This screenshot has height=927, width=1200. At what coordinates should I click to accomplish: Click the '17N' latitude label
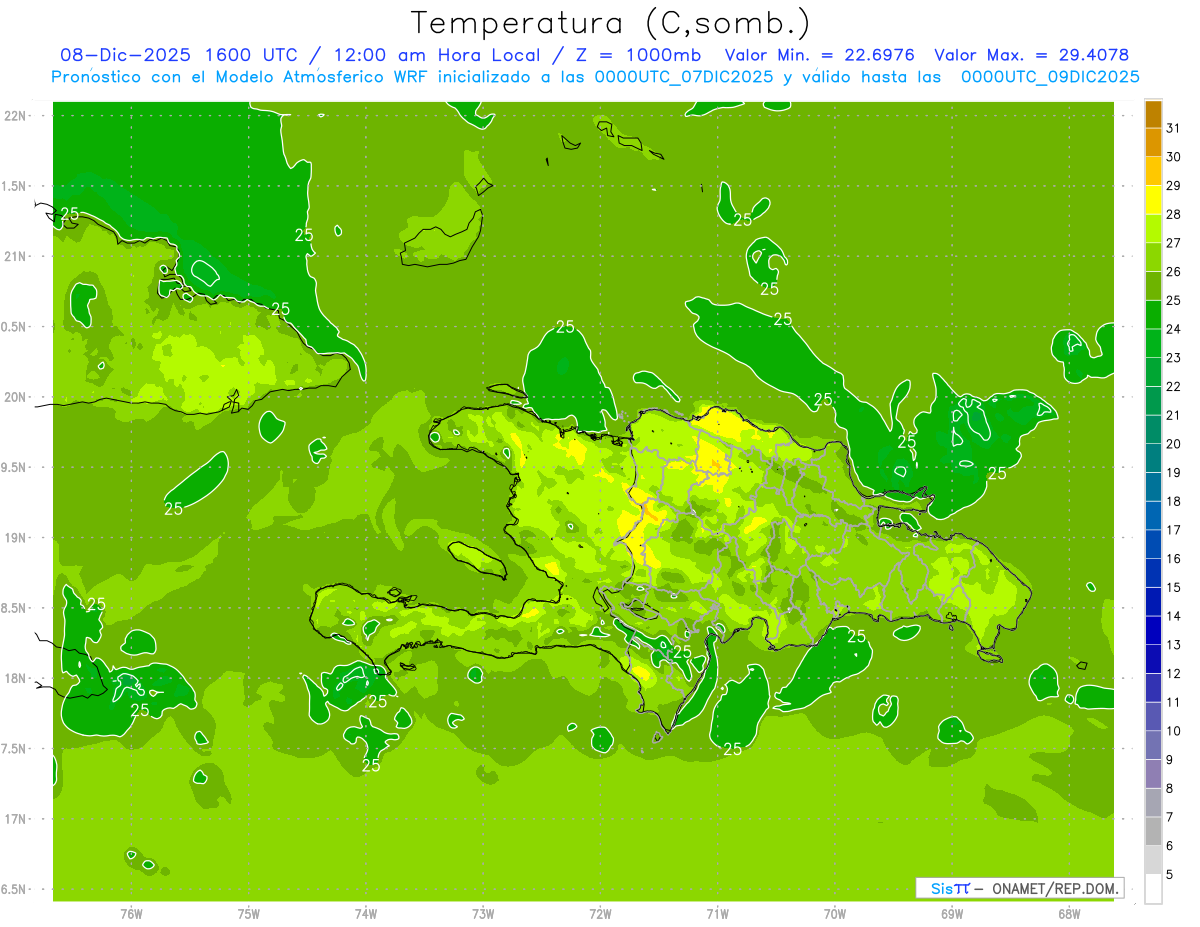tap(15, 819)
